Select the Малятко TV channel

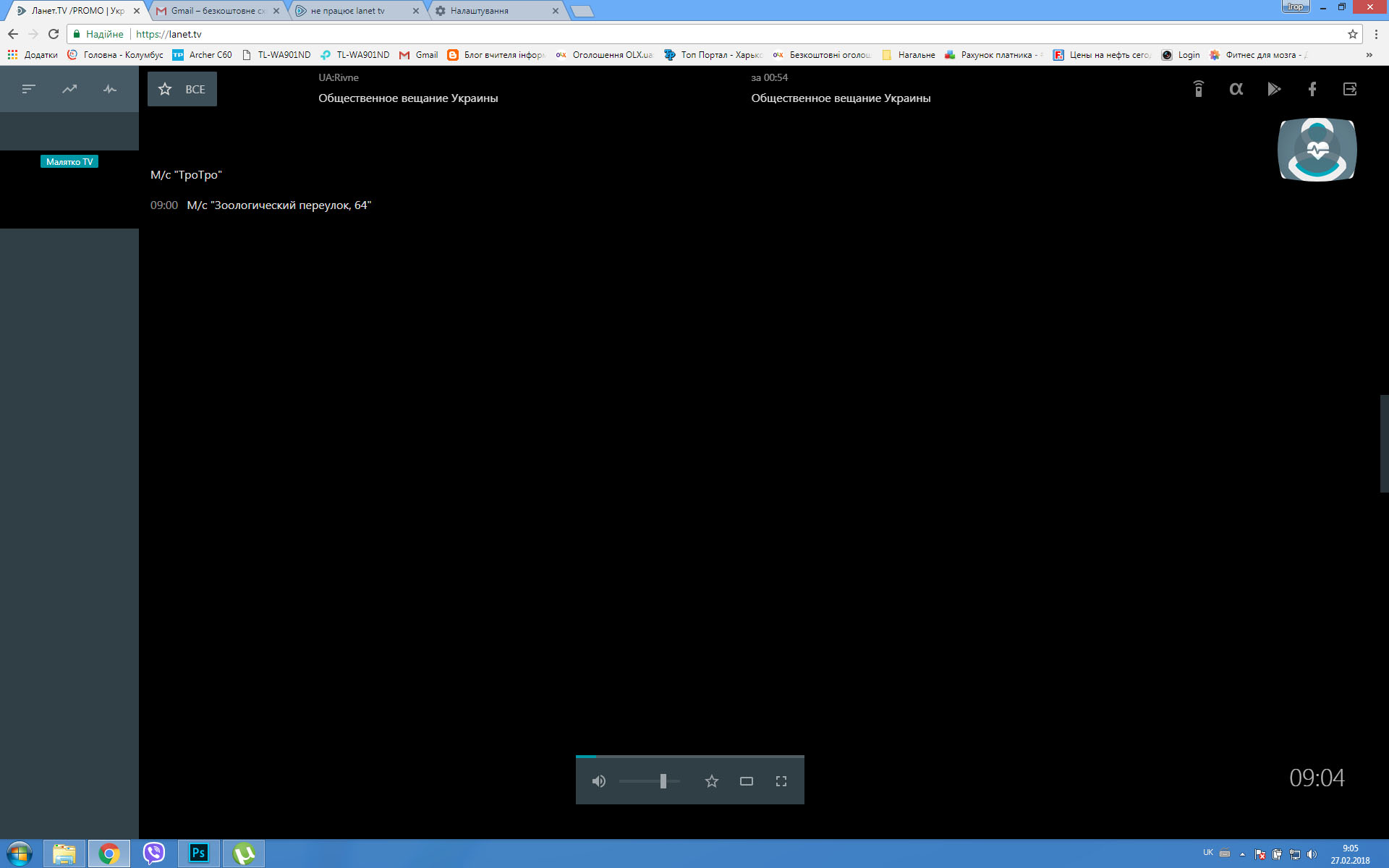[69, 162]
